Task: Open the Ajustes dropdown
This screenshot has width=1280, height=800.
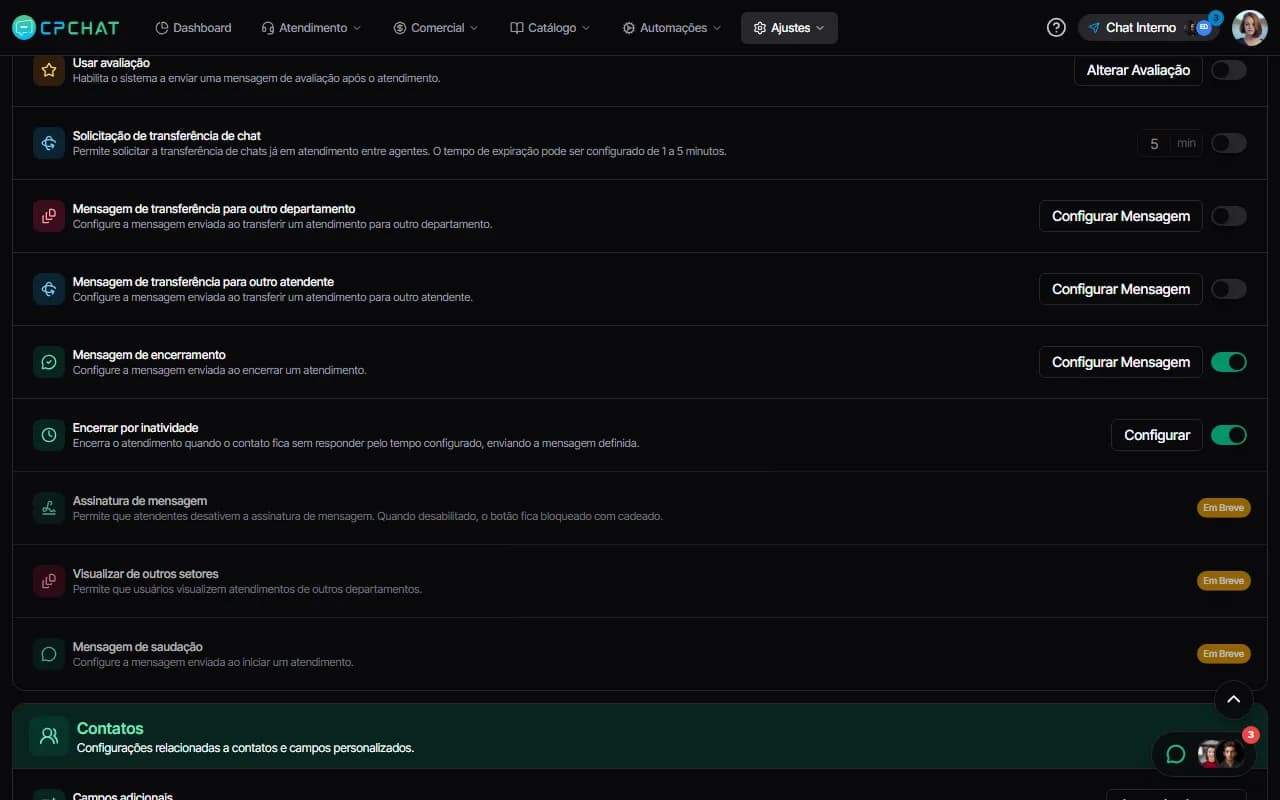Action: [x=789, y=28]
